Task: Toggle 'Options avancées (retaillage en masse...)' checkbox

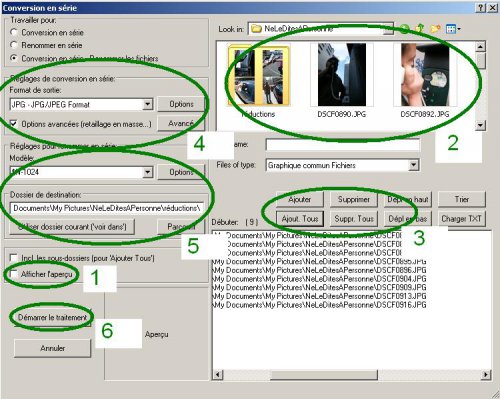Action: pyautogui.click(x=14, y=124)
